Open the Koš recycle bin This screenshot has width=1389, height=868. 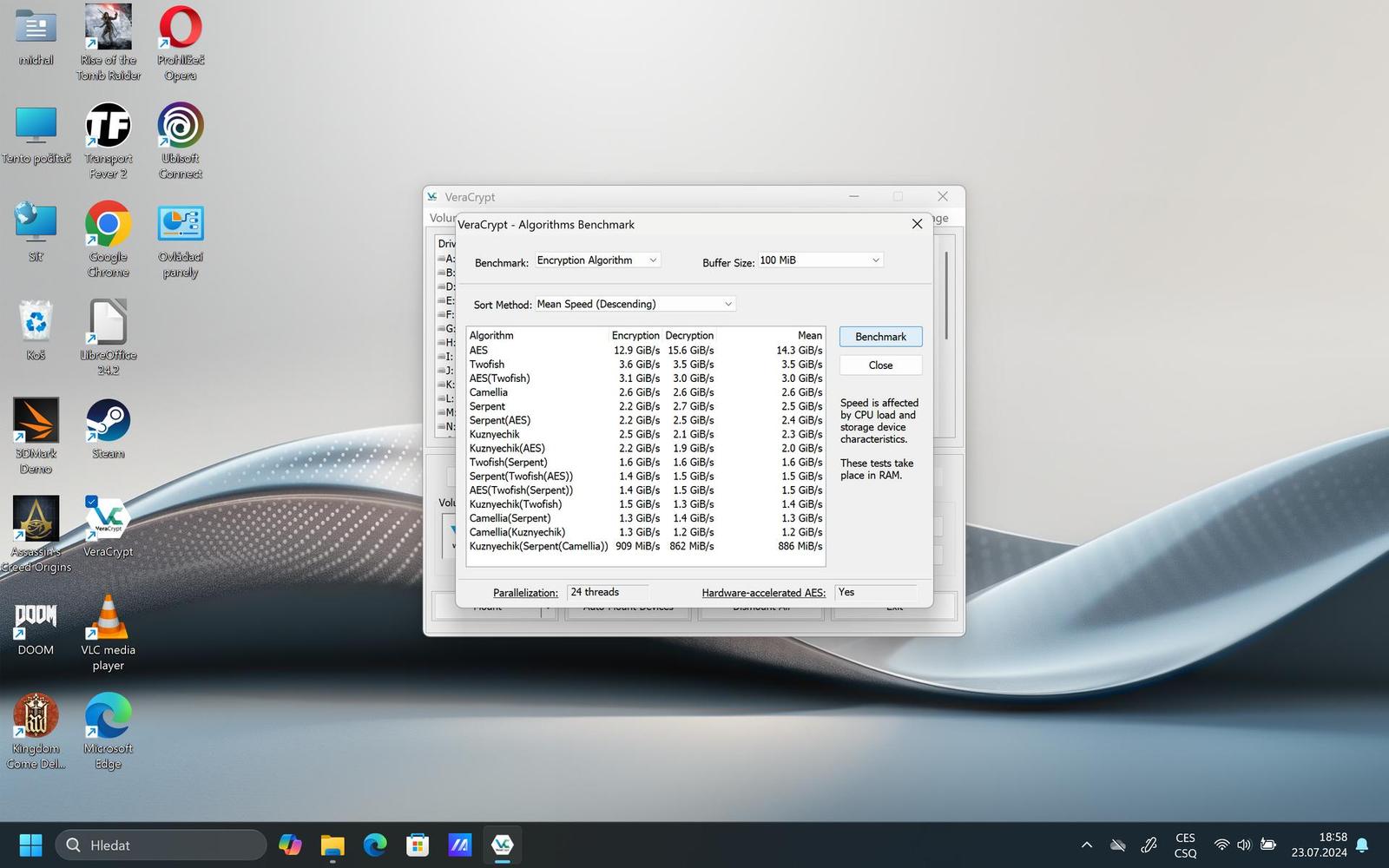(x=36, y=331)
